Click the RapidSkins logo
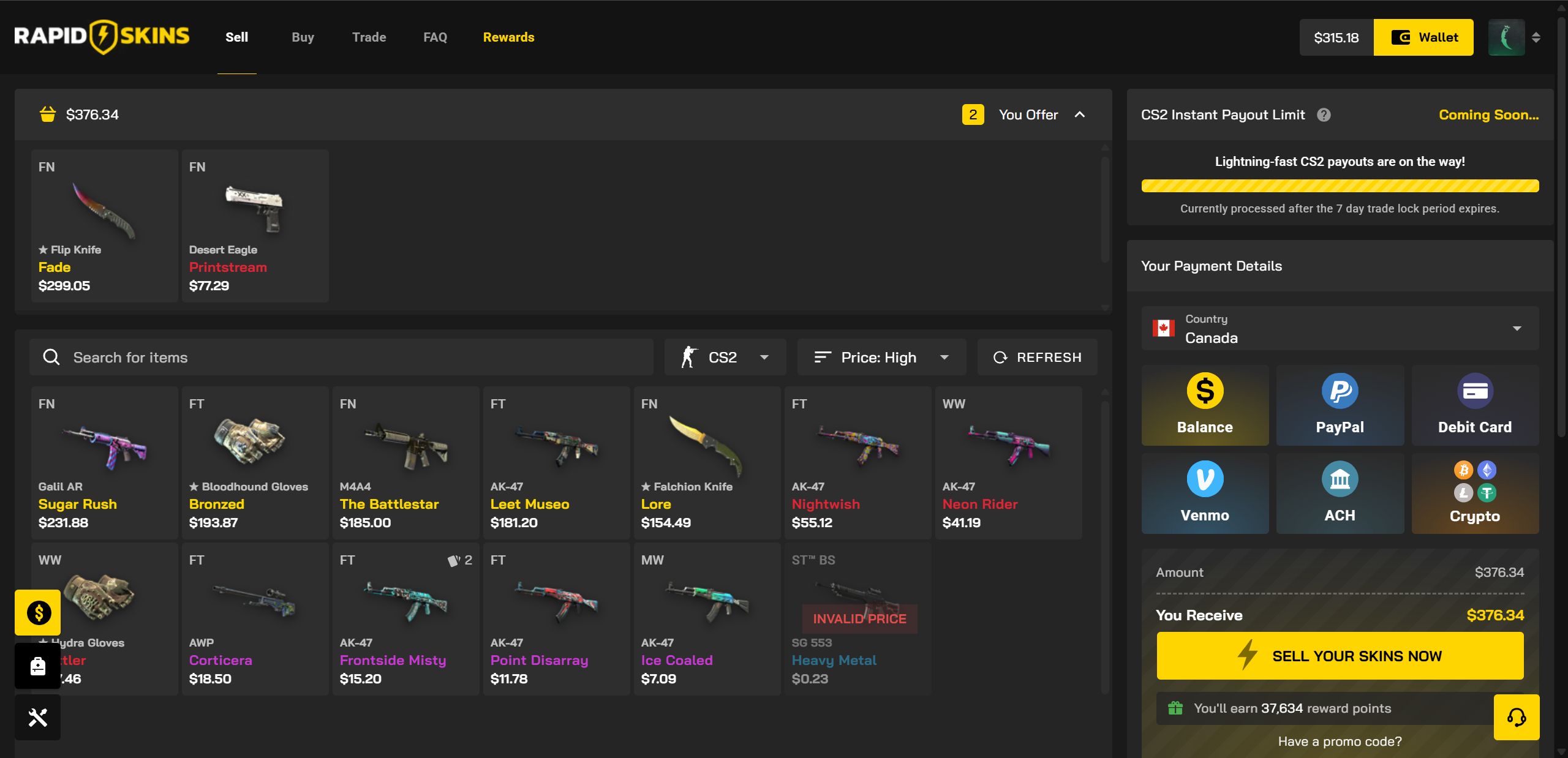The width and height of the screenshot is (1568, 758). point(102,37)
